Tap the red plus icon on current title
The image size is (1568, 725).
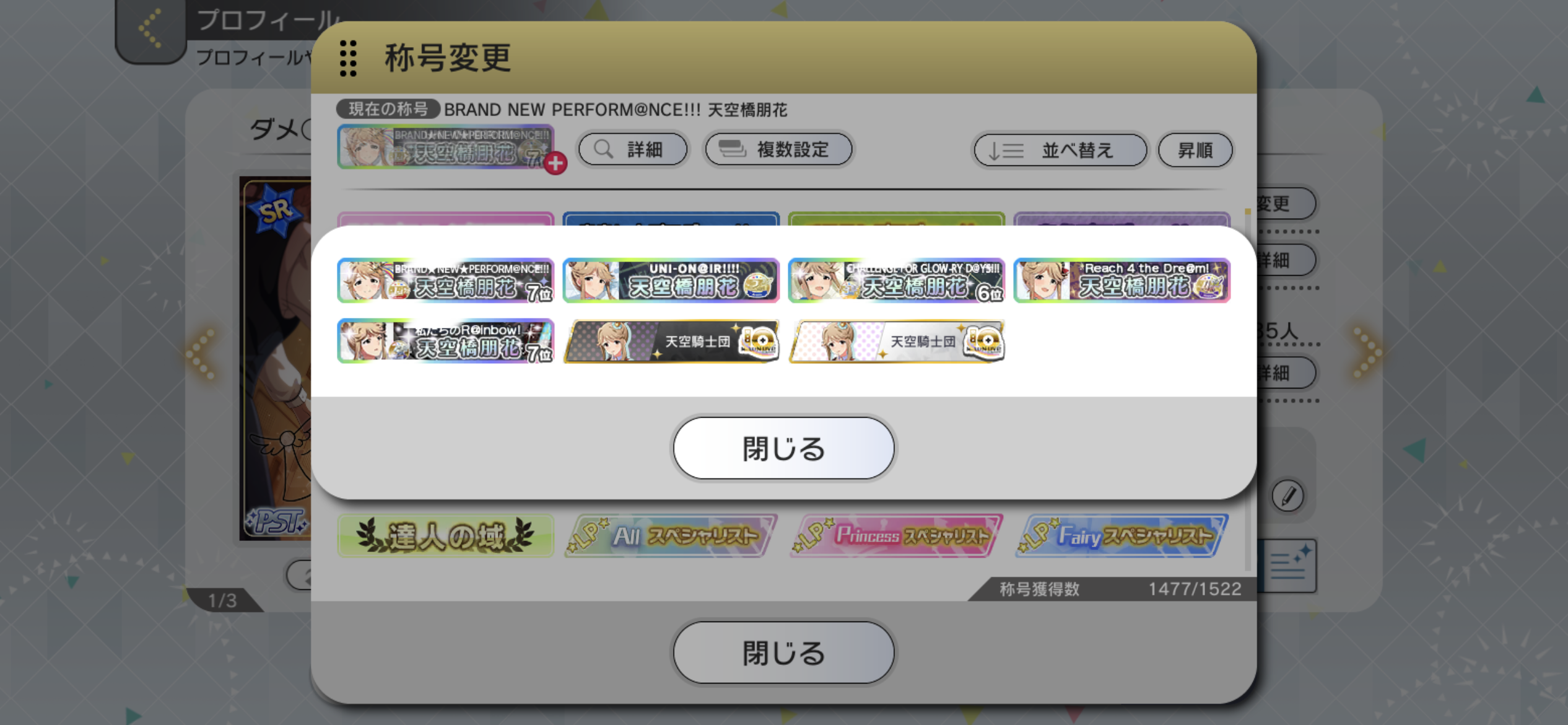pyautogui.click(x=555, y=163)
